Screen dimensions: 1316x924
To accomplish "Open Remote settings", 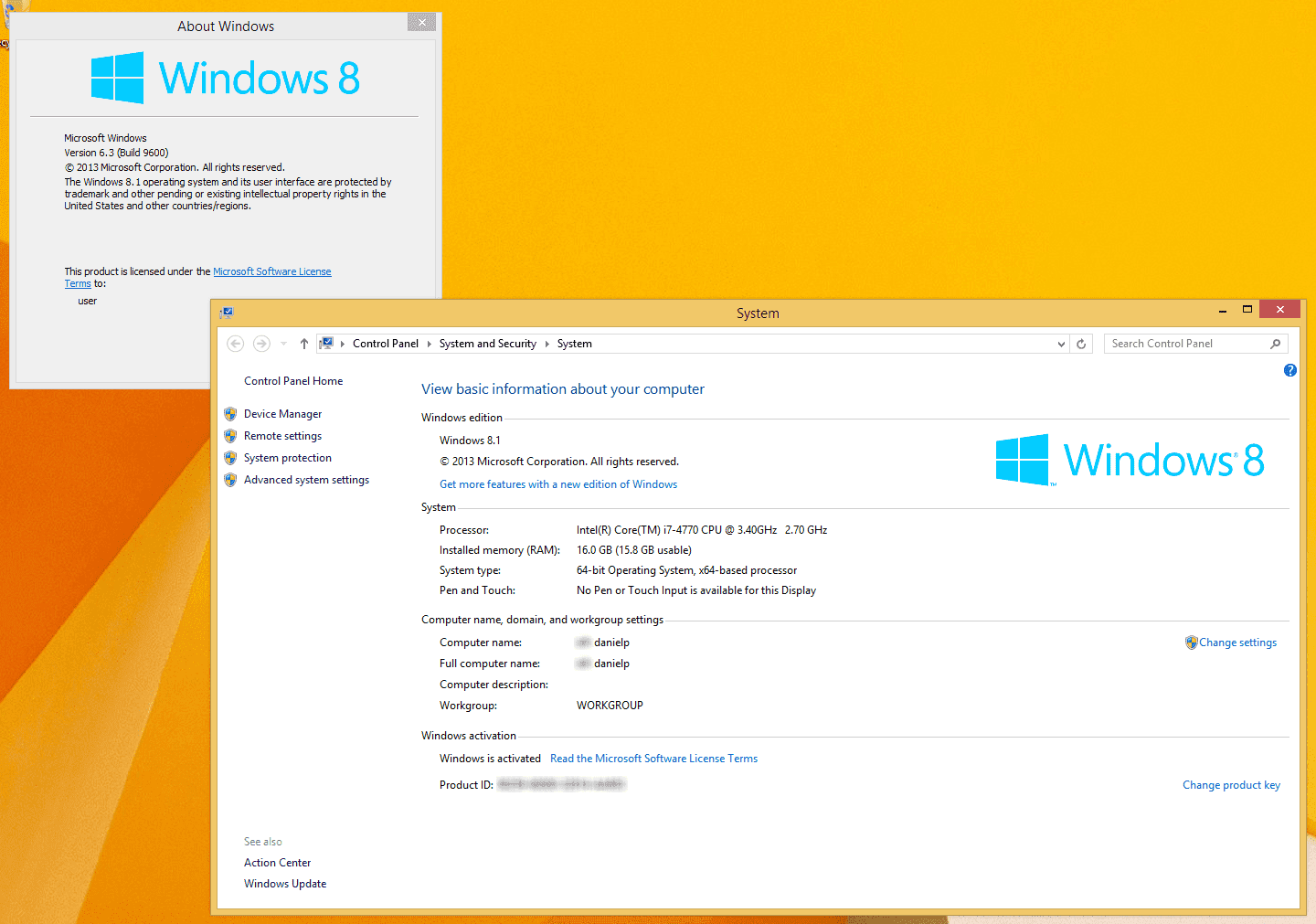I will [282, 436].
